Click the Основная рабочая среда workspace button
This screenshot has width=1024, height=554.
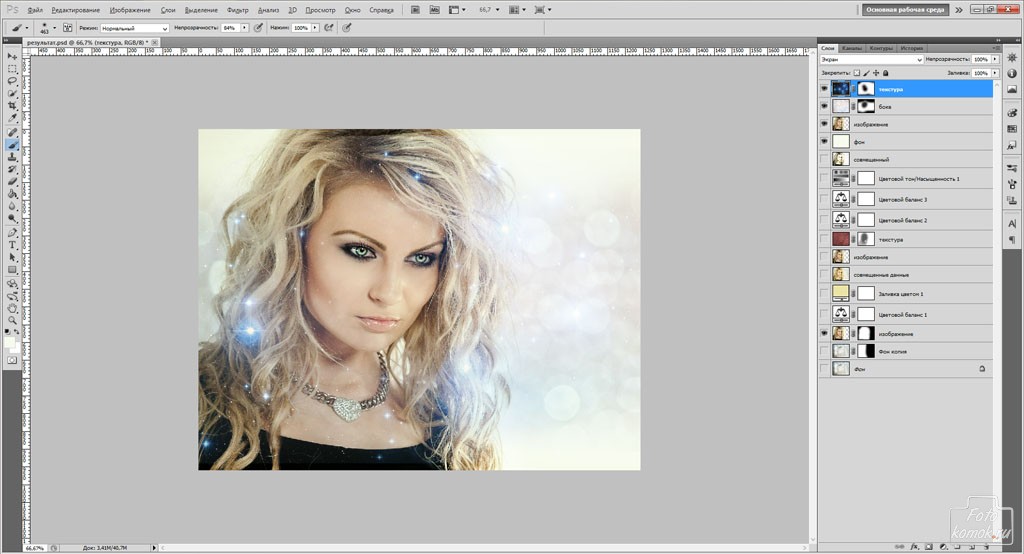[x=906, y=9]
